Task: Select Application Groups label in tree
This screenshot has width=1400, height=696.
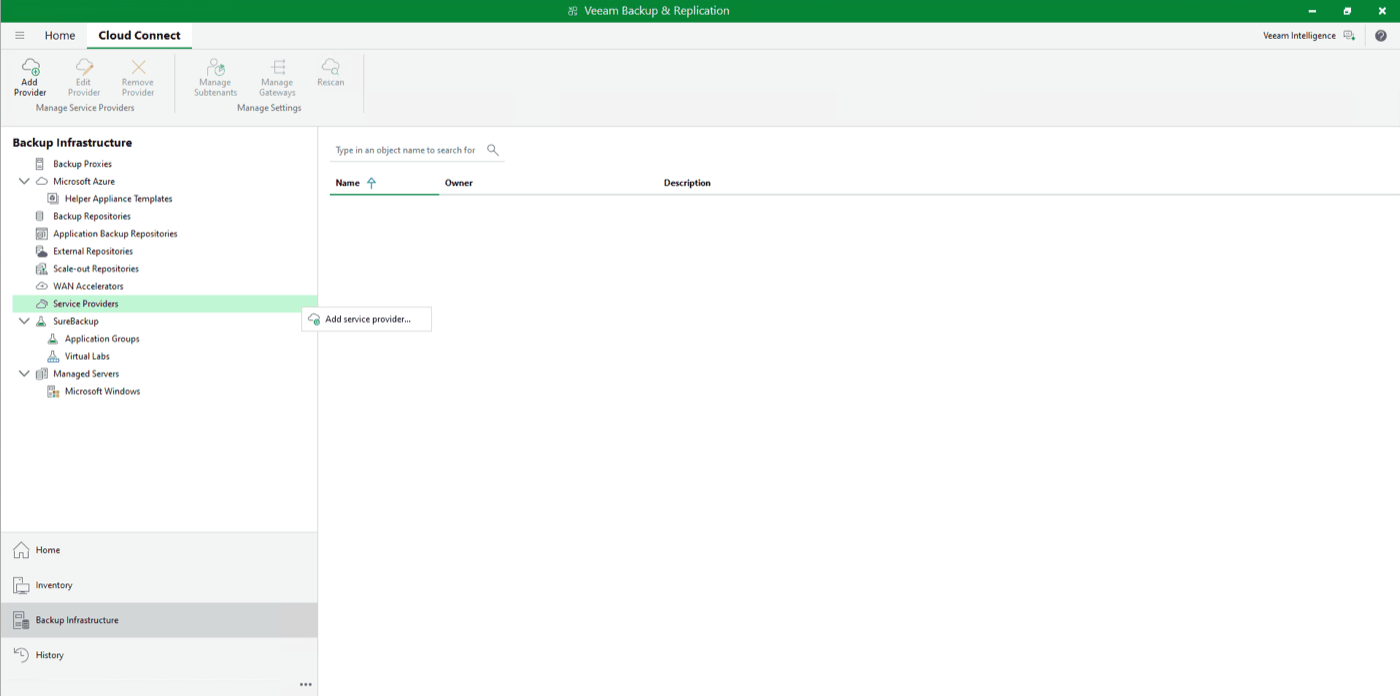Action: coord(102,339)
